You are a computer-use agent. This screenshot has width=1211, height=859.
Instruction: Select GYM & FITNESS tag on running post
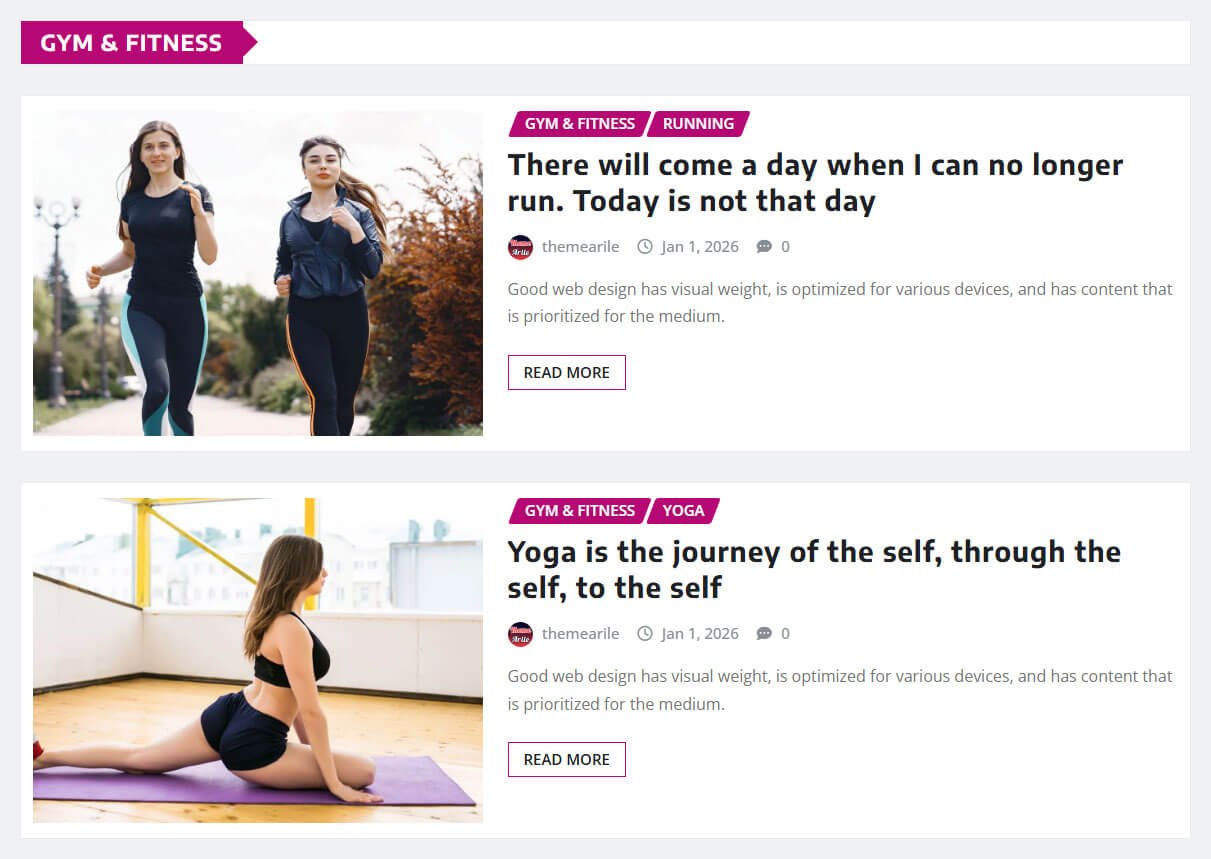click(580, 124)
